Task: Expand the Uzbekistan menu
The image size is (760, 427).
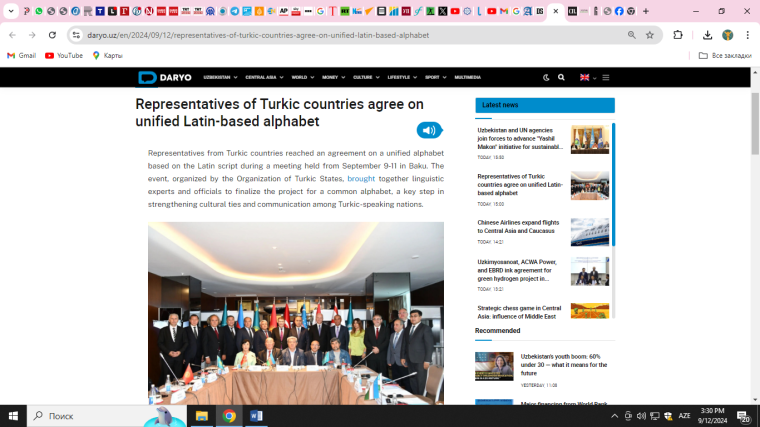Action: (221, 78)
